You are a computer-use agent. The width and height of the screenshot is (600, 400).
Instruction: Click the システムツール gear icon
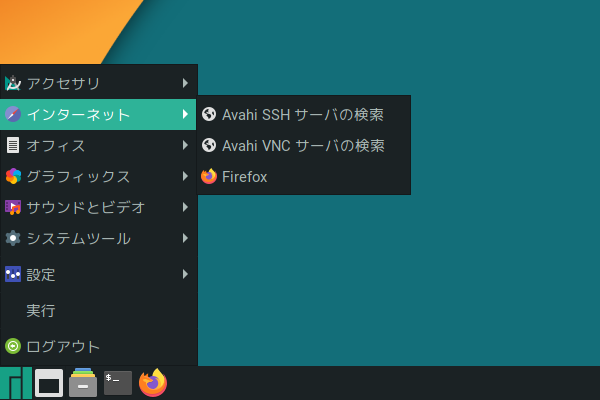click(13, 238)
